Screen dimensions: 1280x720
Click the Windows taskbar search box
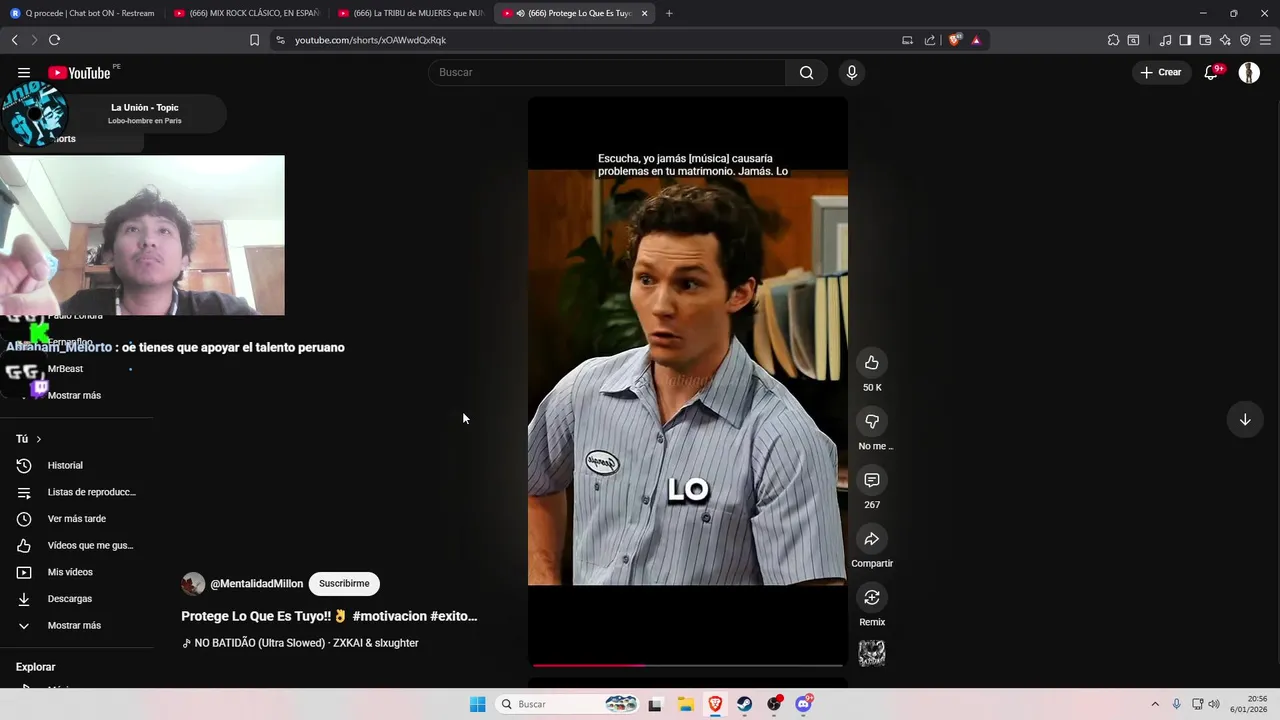pyautogui.click(x=567, y=704)
